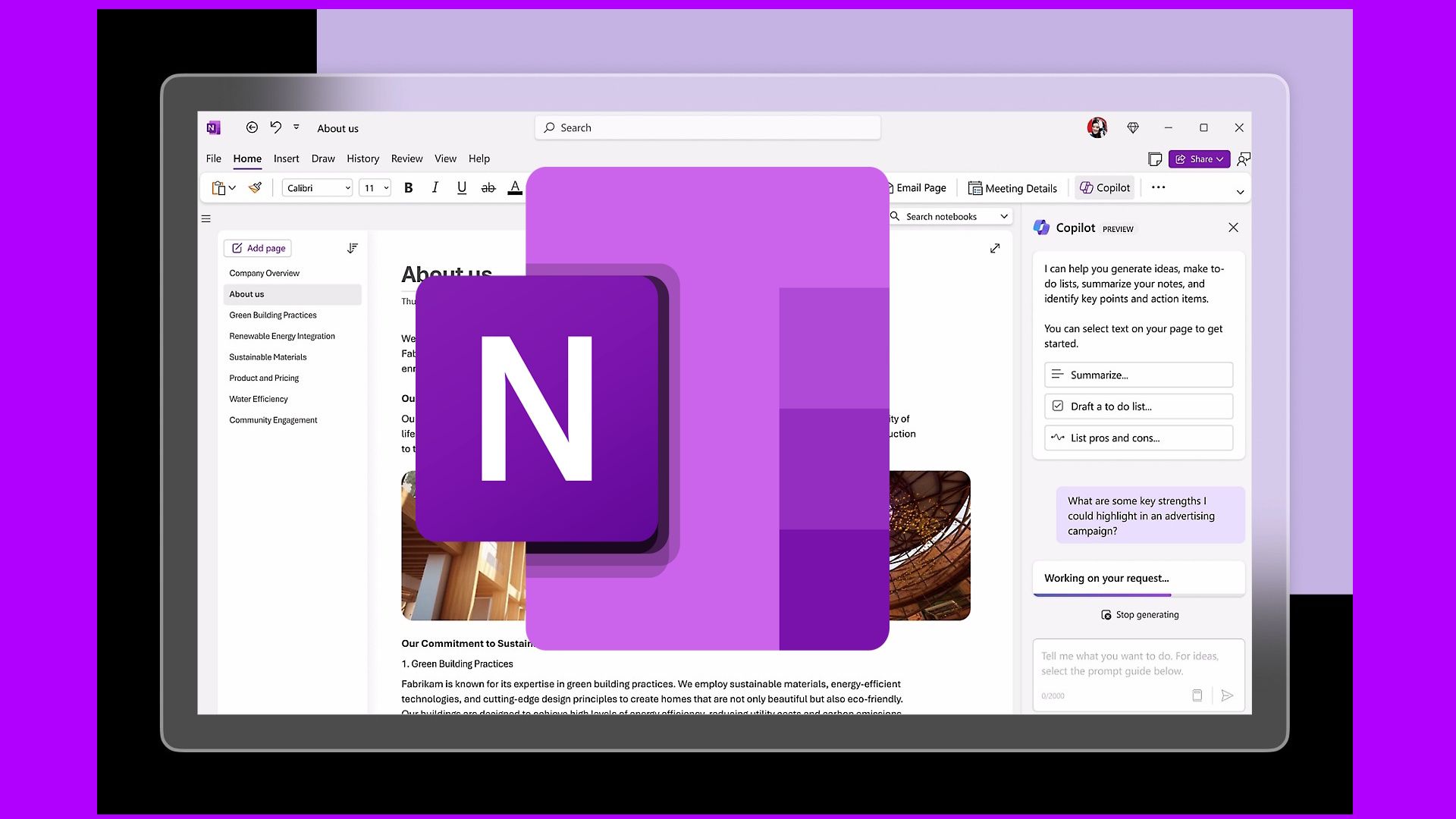Select the Italic formatting icon
Screen dimensions: 1456x819
(x=434, y=188)
